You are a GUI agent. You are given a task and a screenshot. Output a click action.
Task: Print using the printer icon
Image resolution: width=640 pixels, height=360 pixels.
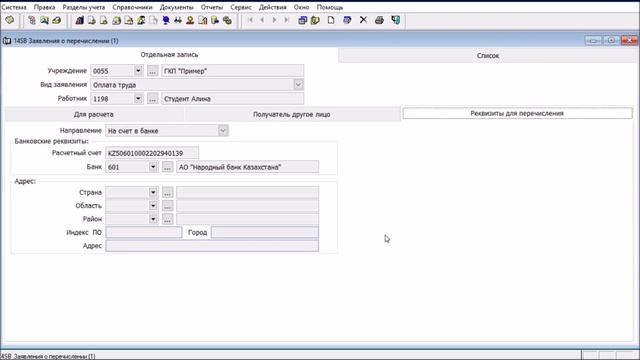pos(379,20)
